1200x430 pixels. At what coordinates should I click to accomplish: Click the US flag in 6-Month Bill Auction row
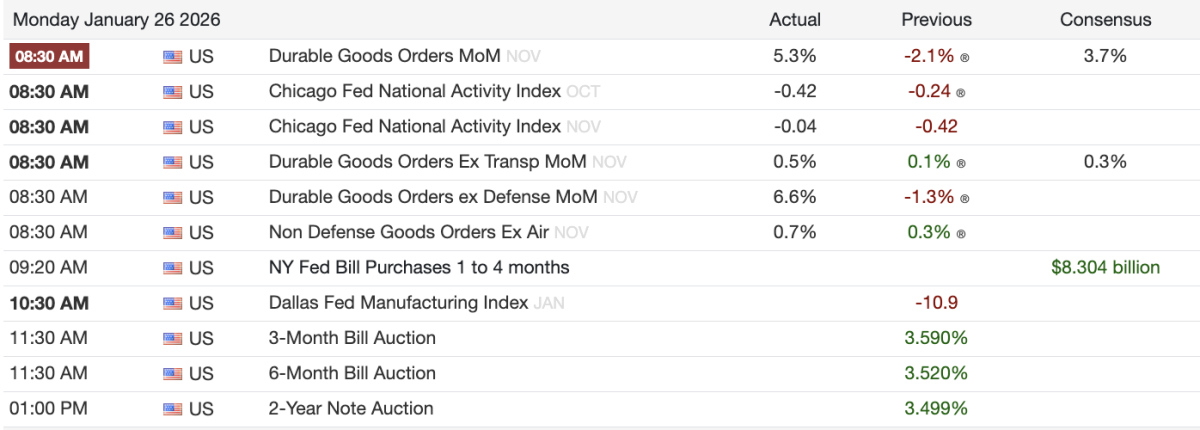point(172,373)
